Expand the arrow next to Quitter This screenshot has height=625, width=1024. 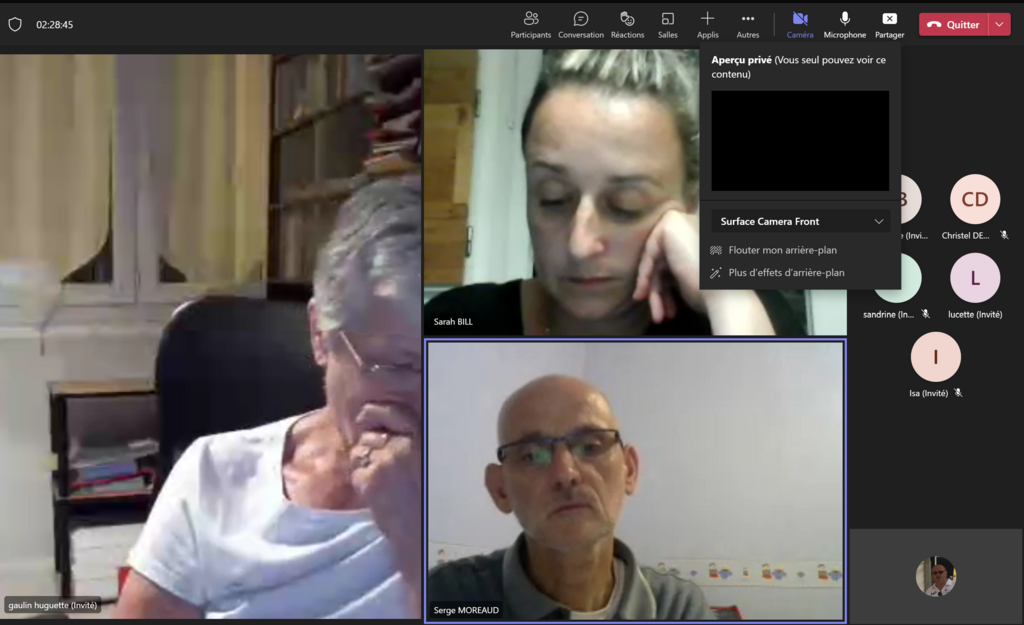tap(1000, 24)
